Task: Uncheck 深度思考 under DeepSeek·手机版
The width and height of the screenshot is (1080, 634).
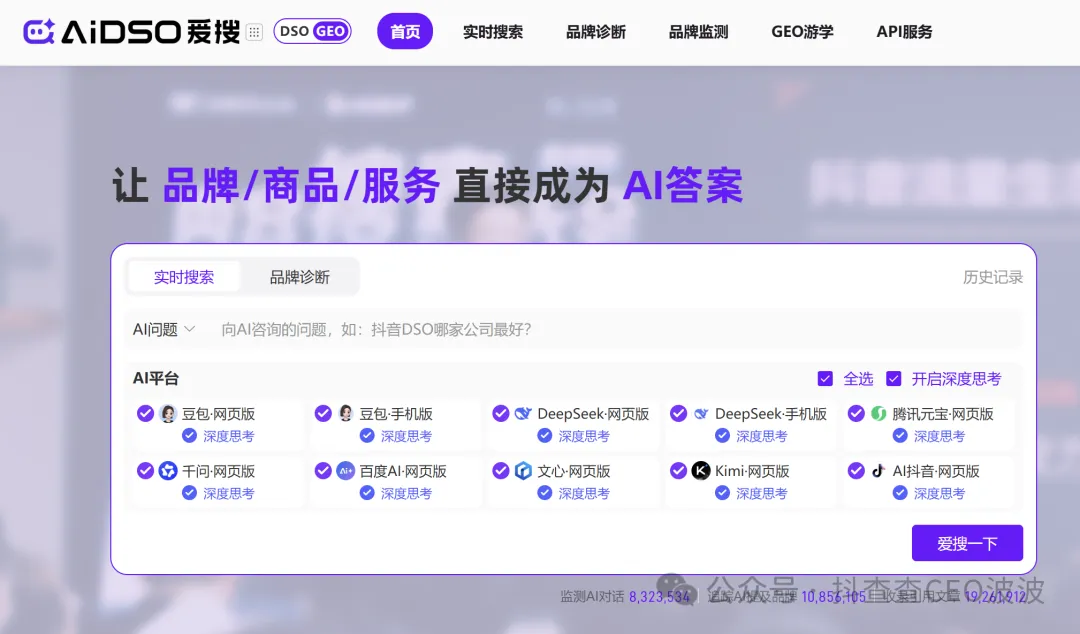Action: point(722,436)
